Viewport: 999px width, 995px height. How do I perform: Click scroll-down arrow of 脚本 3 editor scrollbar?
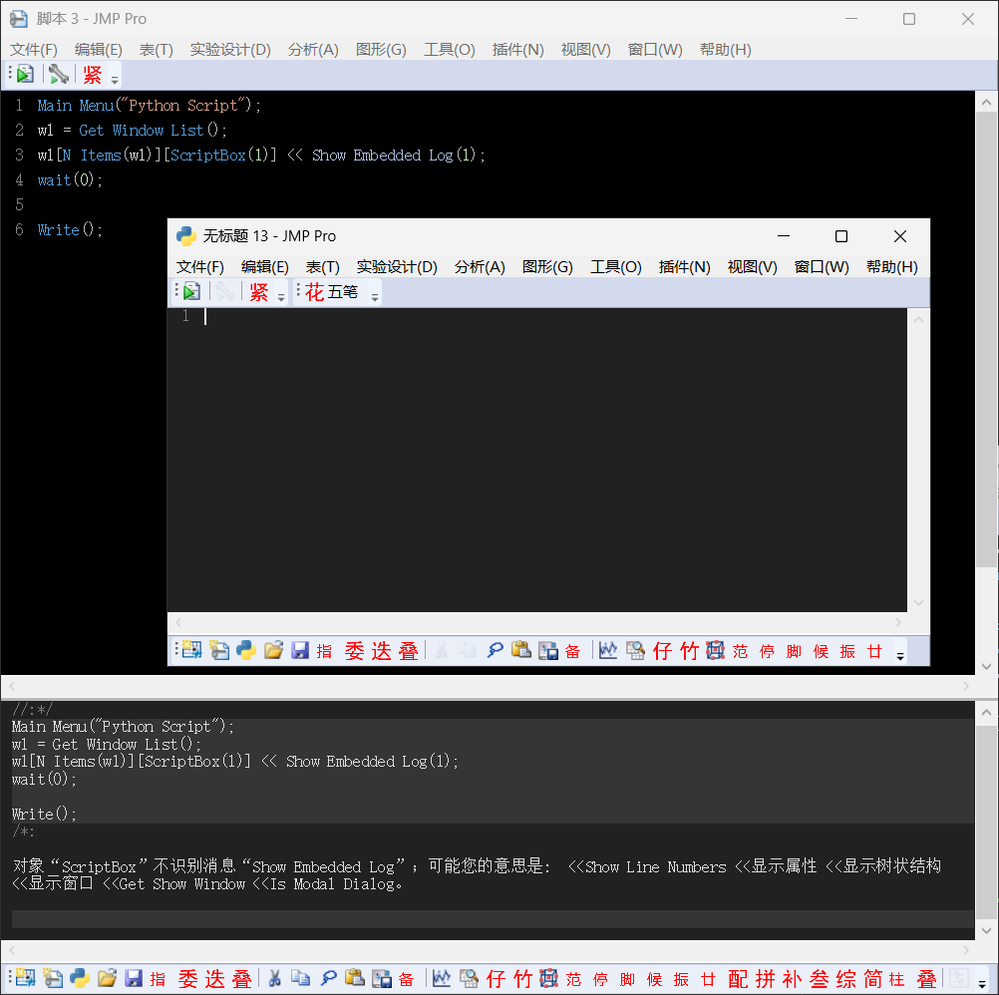pyautogui.click(x=986, y=666)
